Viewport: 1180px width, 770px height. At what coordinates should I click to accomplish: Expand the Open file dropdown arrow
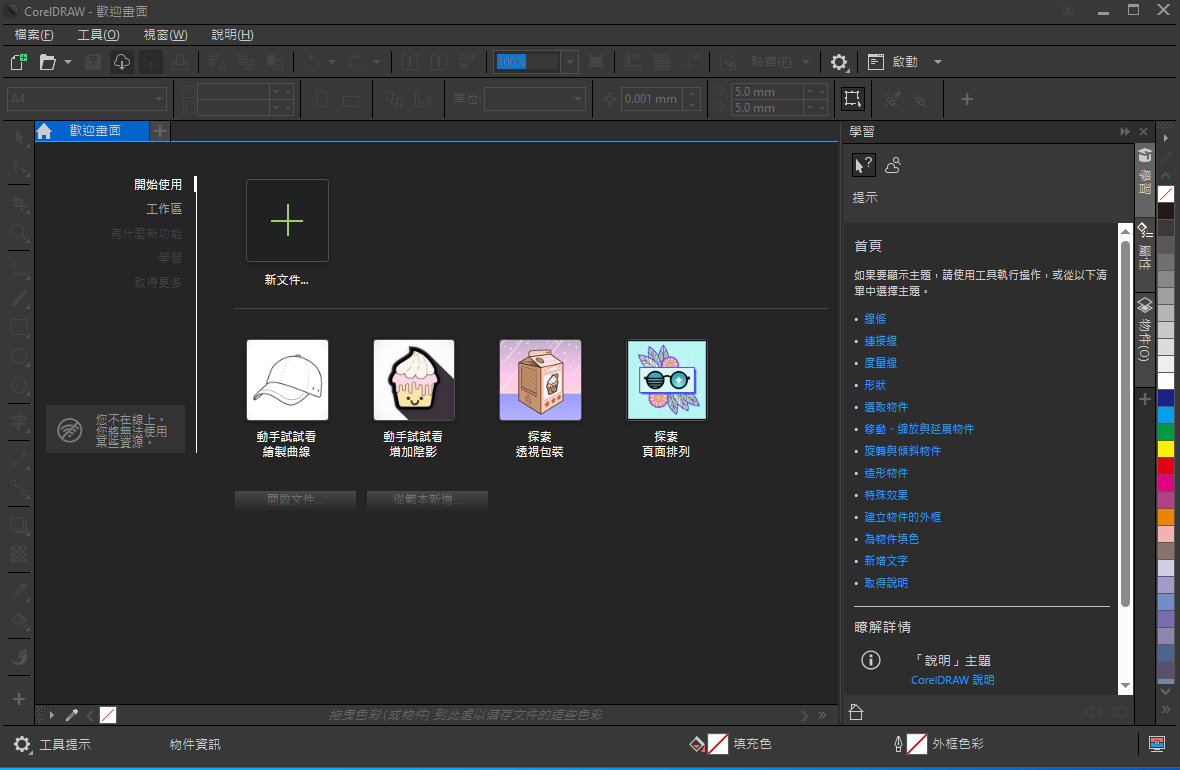[68, 62]
